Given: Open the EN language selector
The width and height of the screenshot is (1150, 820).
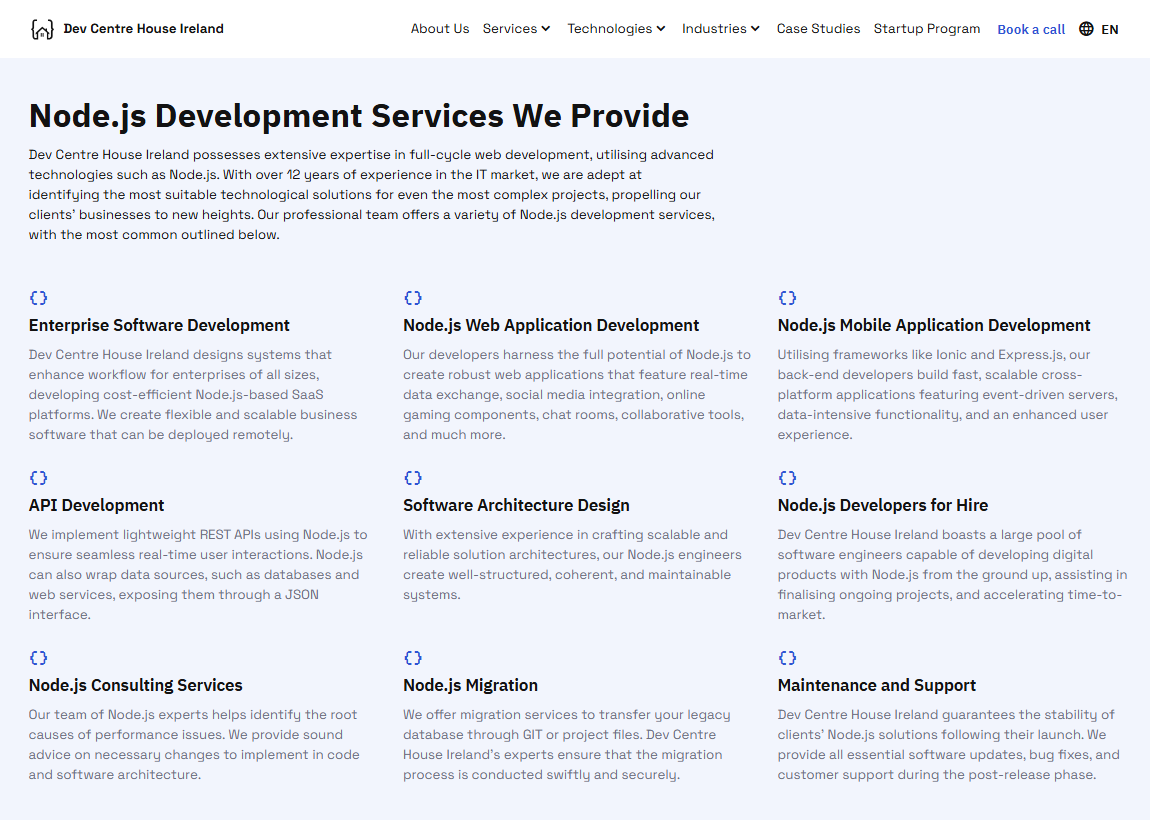Looking at the screenshot, I should (x=1109, y=29).
